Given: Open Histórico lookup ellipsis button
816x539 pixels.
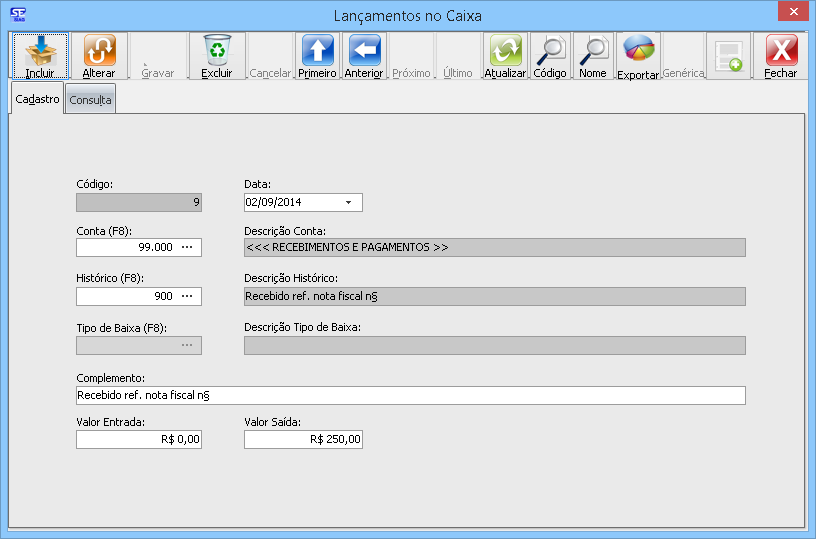Looking at the screenshot, I should coord(187,296).
